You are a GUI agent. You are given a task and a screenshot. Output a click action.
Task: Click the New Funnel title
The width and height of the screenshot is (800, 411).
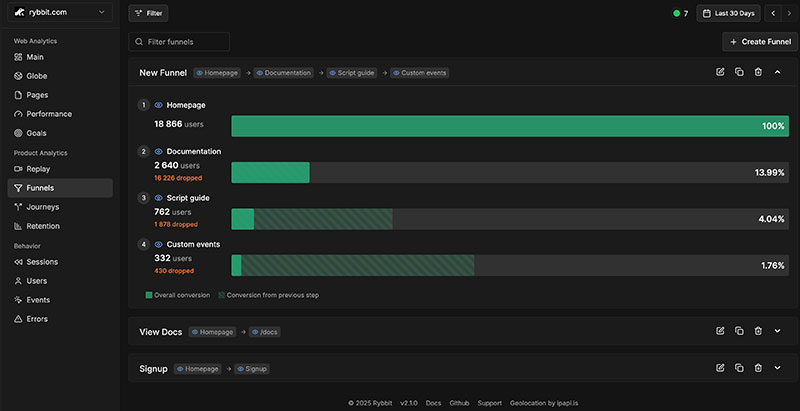[163, 73]
